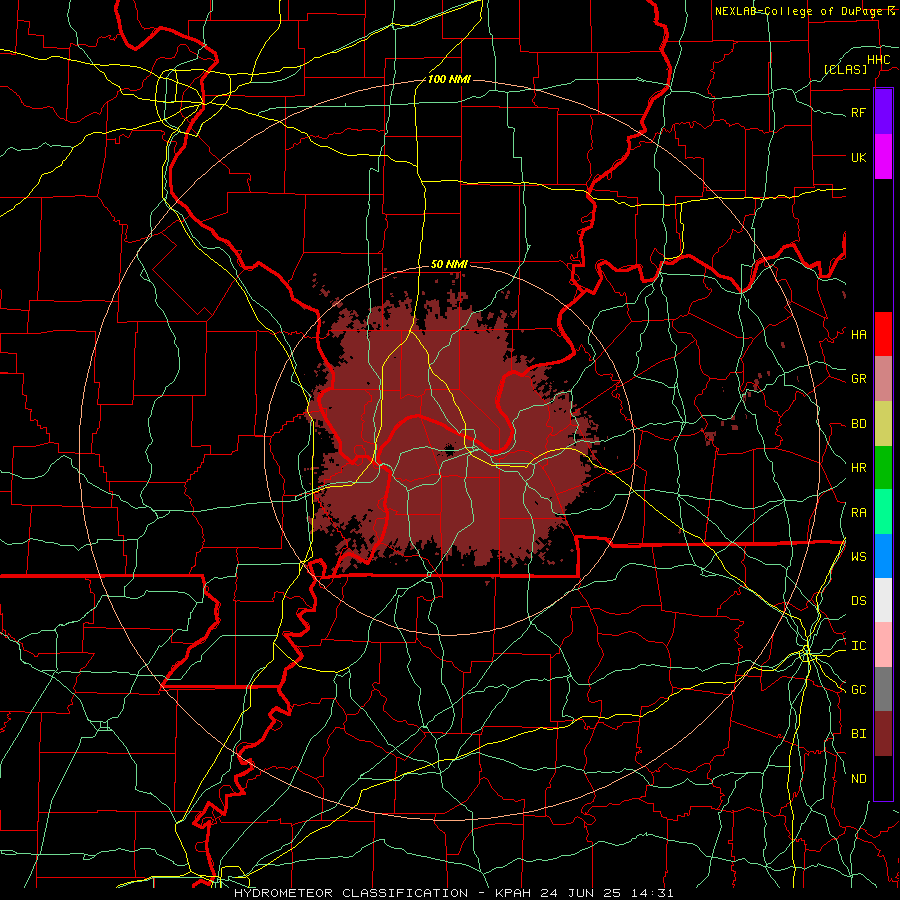Click the GR legend label

coord(858,379)
